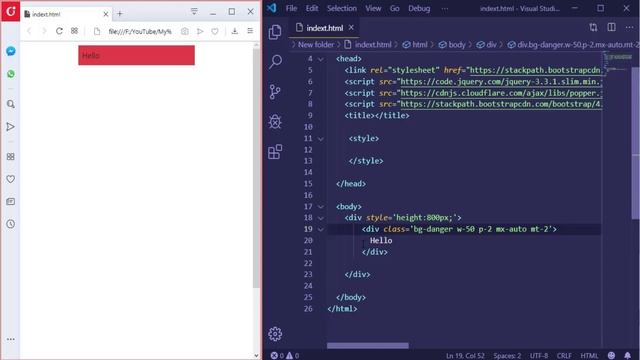Click the New folder breadcrumb

pyautogui.click(x=316, y=44)
